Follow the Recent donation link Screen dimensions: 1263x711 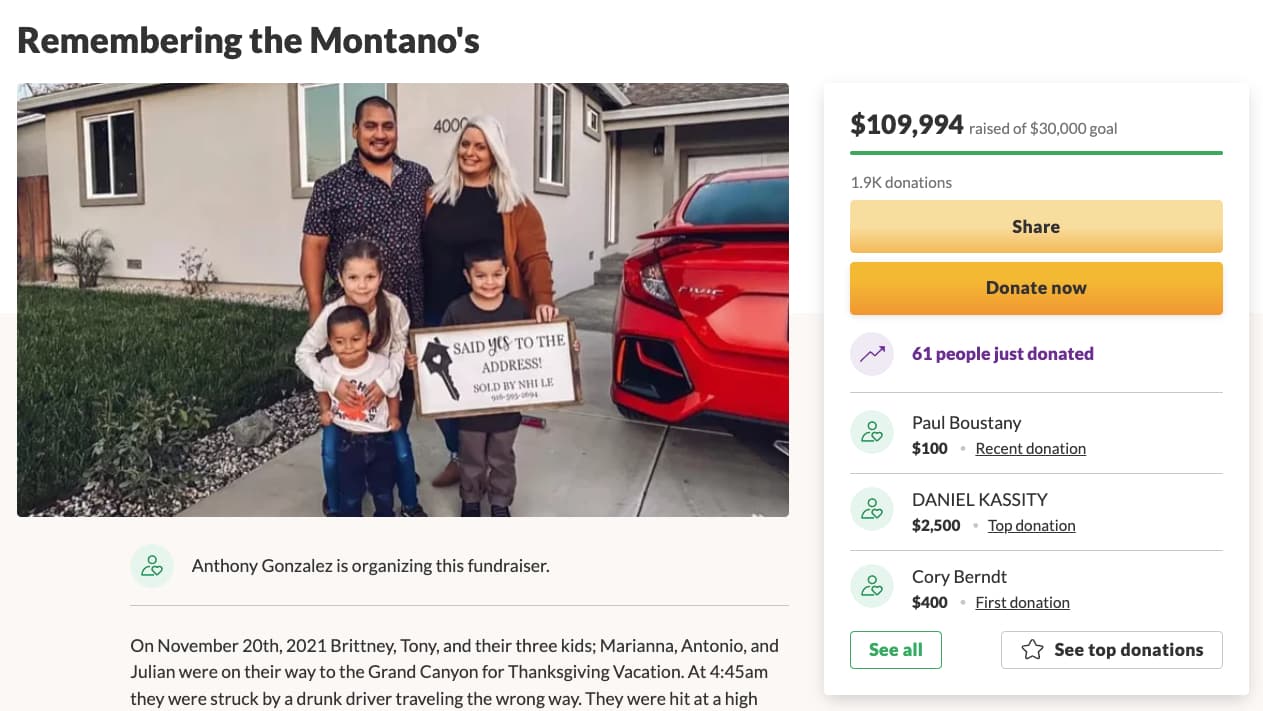1030,449
